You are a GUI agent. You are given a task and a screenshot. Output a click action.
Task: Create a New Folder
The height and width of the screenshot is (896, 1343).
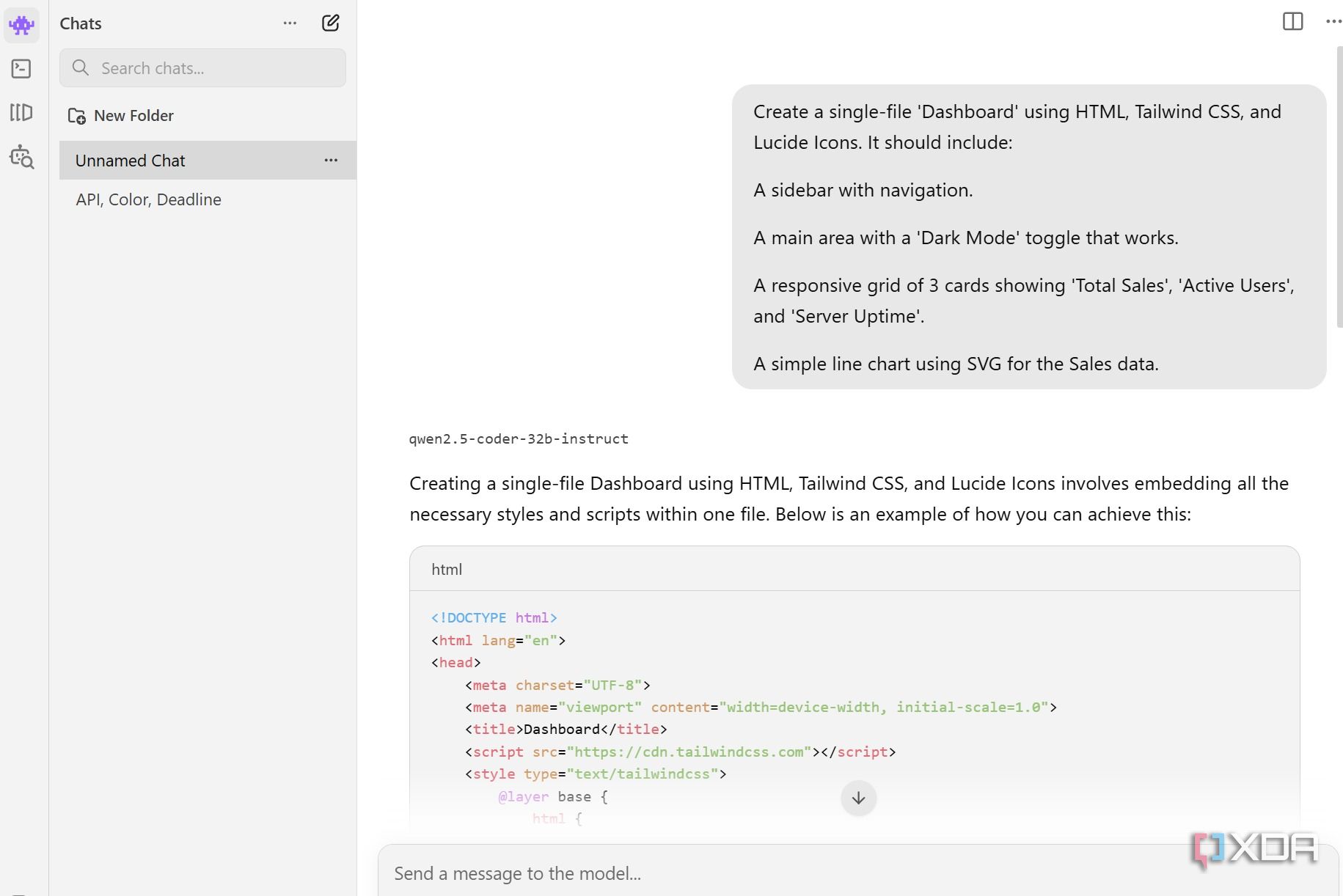[x=121, y=115]
